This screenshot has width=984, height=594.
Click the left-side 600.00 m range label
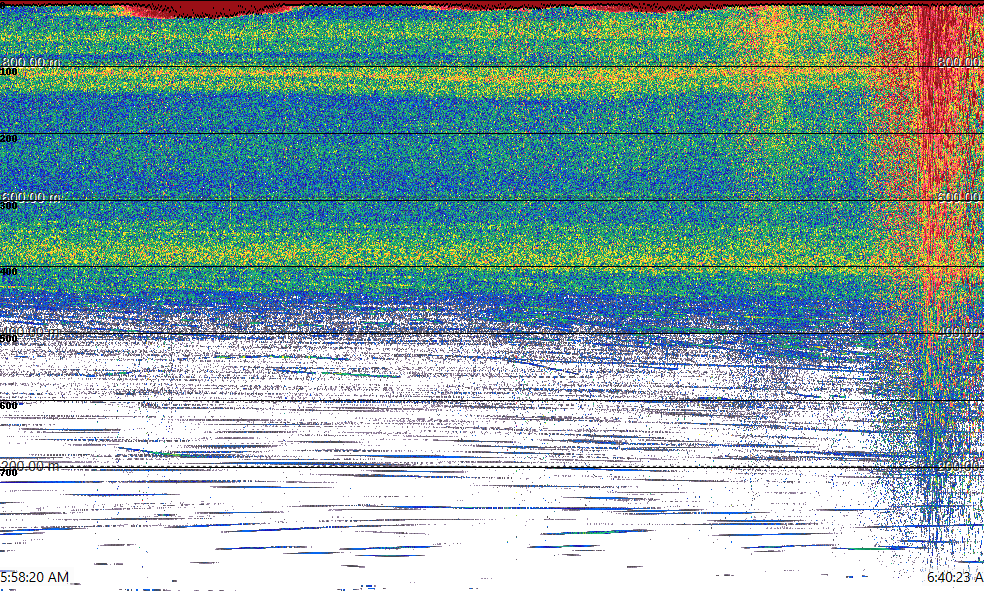pyautogui.click(x=31, y=196)
